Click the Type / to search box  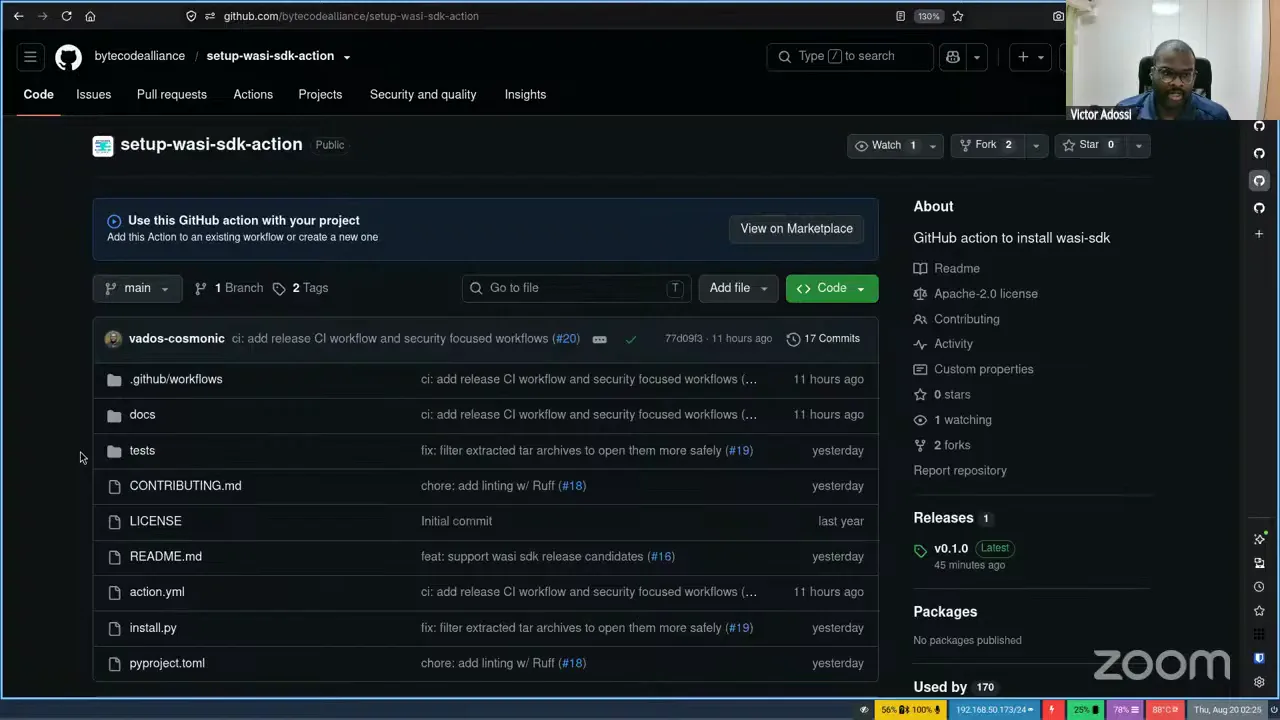pyautogui.click(x=850, y=57)
